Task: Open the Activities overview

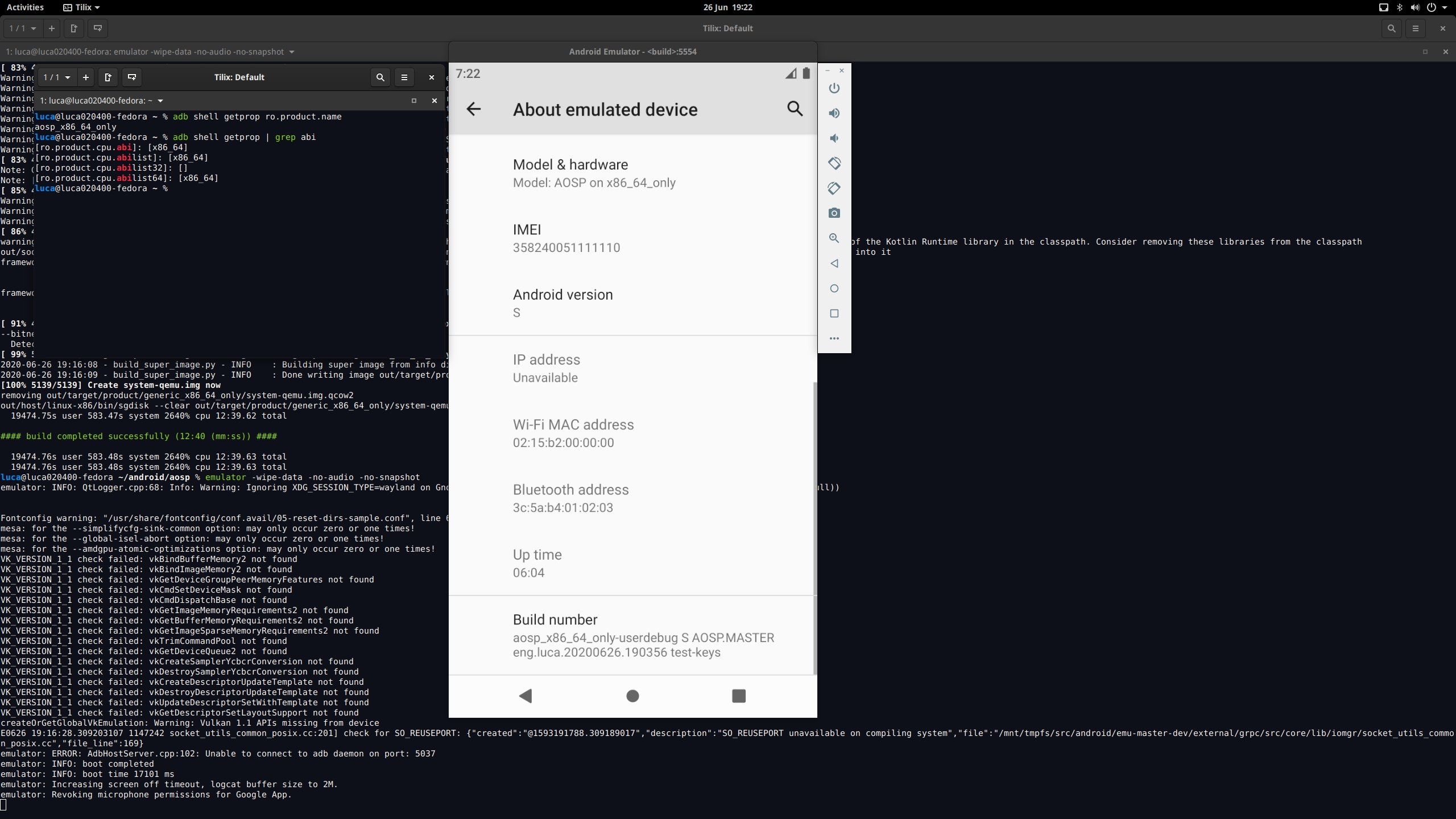Action: tap(25, 7)
